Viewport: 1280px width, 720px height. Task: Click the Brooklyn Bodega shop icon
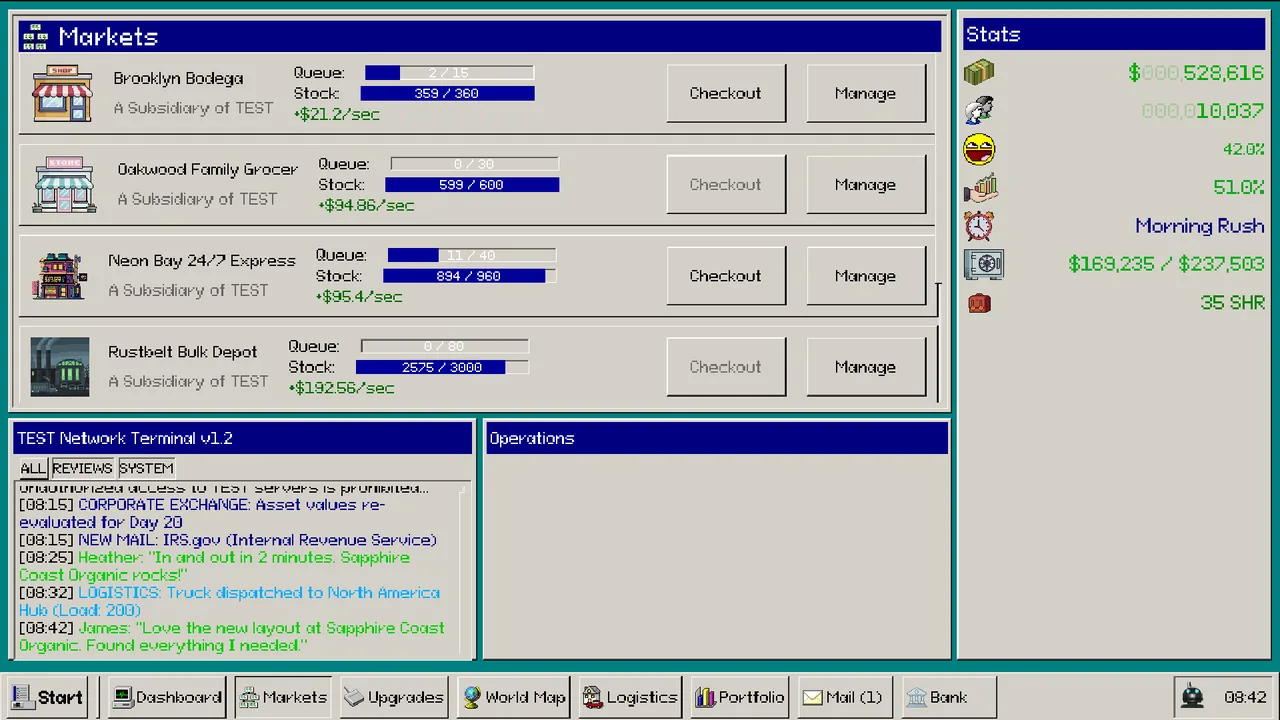click(62, 94)
